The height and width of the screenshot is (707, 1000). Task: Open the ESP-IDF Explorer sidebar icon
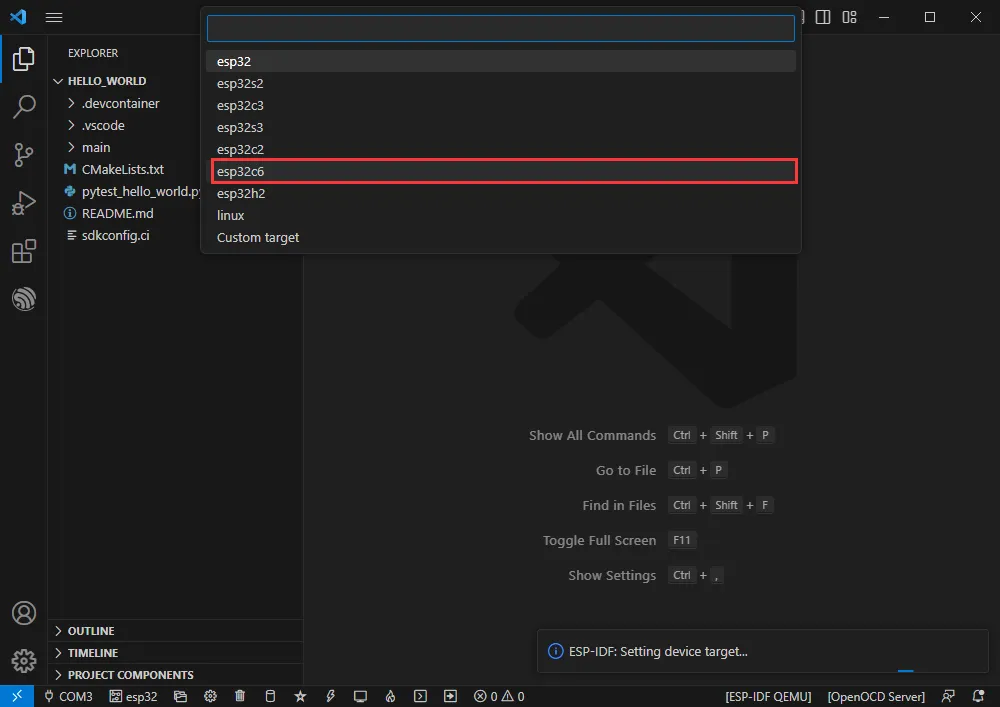(24, 299)
